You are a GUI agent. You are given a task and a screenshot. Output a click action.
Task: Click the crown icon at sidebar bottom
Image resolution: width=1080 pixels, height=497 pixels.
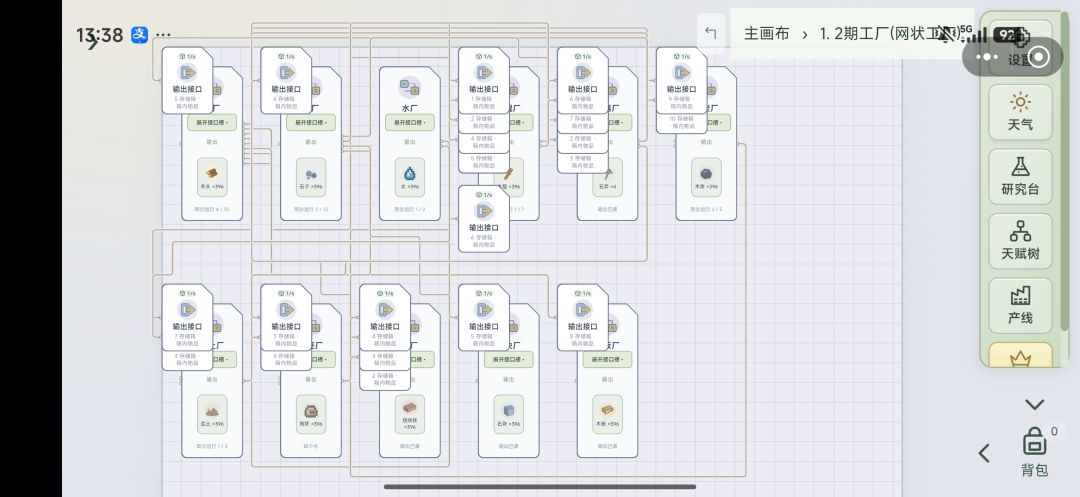pyautogui.click(x=1020, y=357)
